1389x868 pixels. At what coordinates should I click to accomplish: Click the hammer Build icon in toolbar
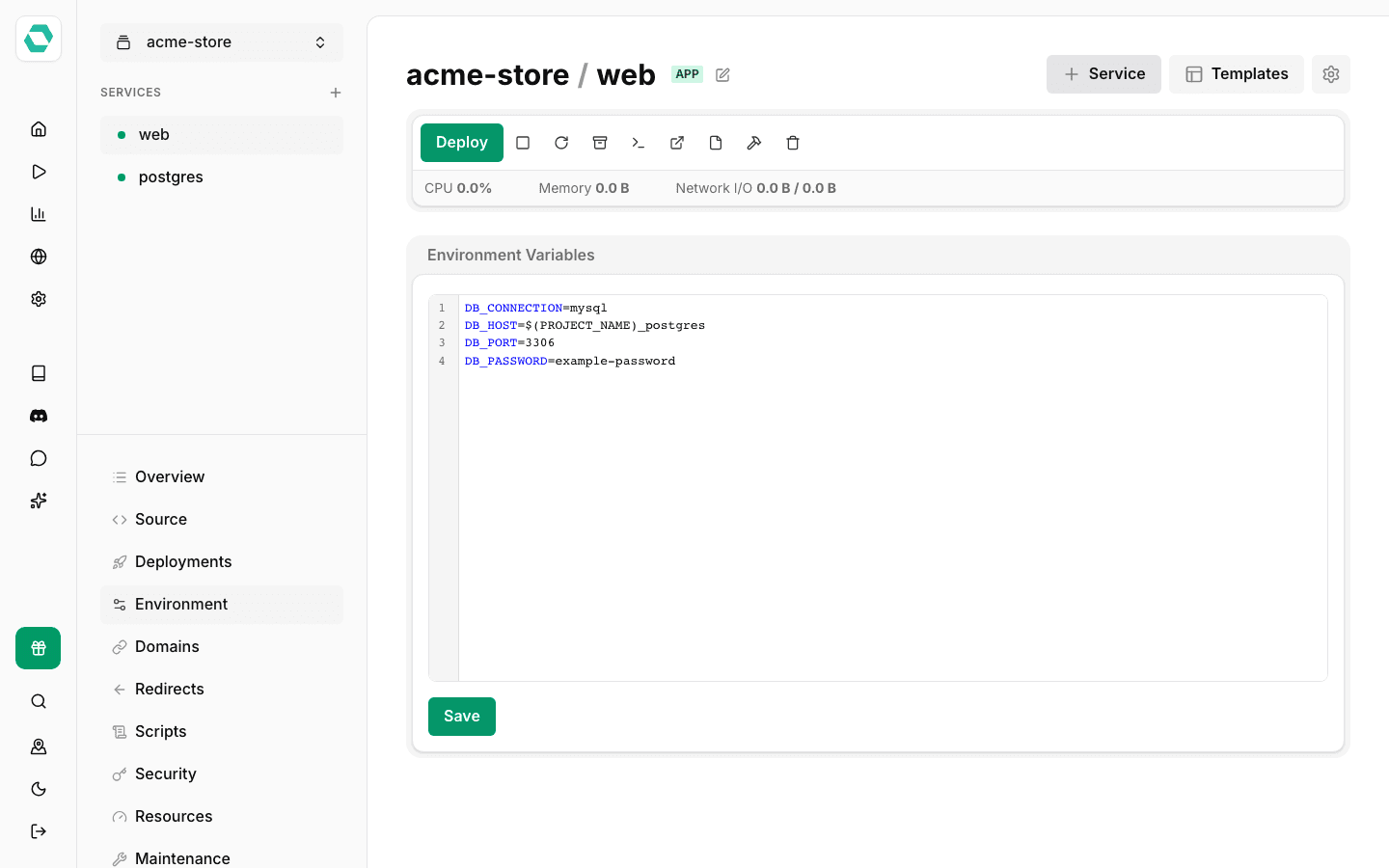(754, 143)
